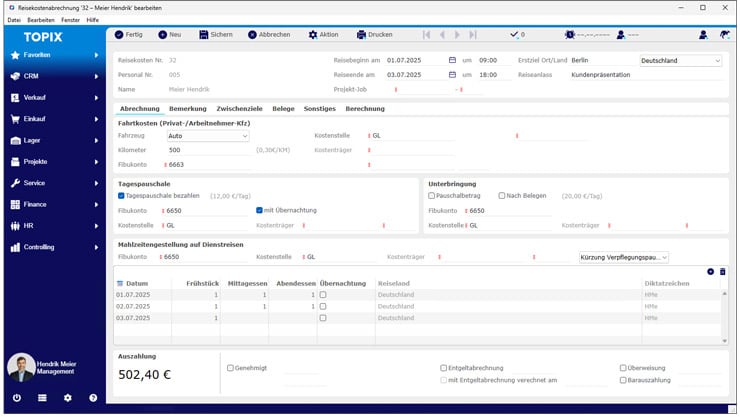Uncheck the mit Übernachtung checkbox
The image size is (740, 417).
click(259, 210)
